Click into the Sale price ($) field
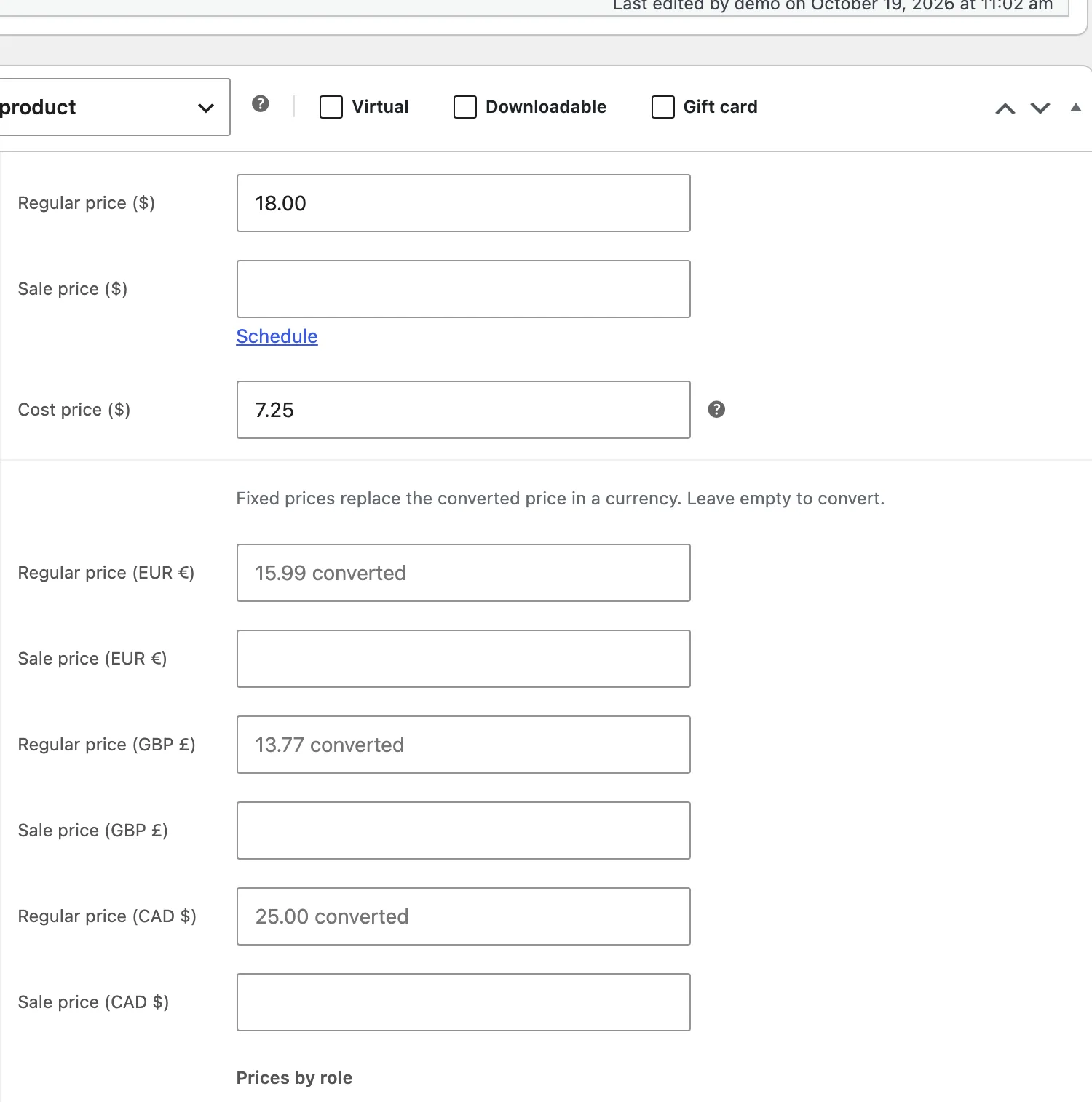 (x=464, y=289)
